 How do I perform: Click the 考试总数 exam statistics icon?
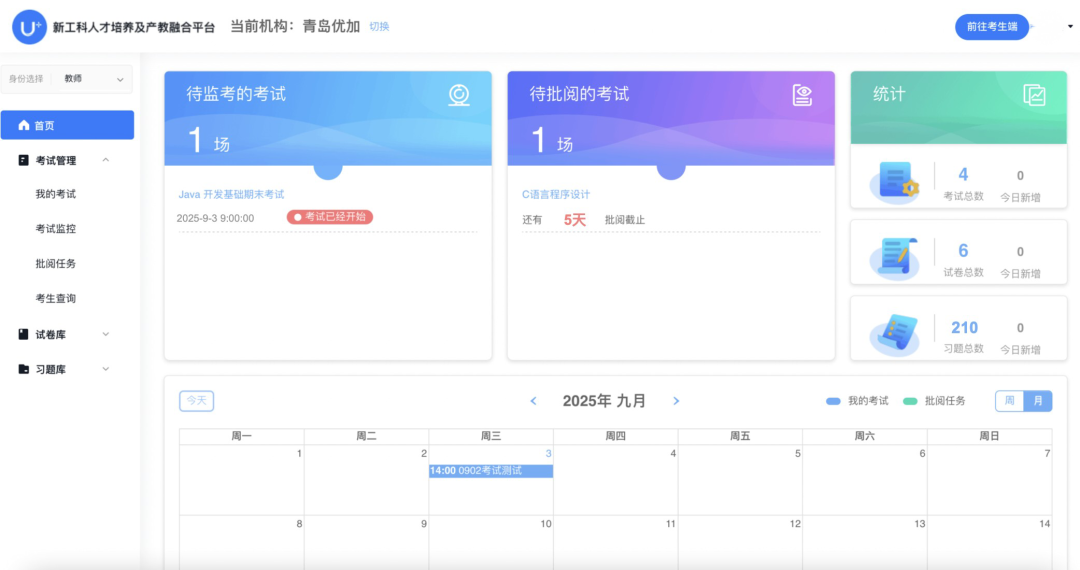(x=893, y=183)
